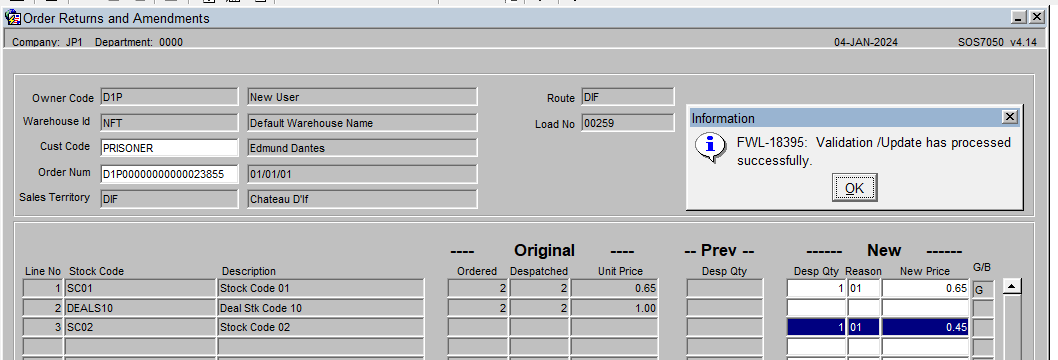Screen dimensions: 1058x360
Task: Click the blue information speech-bubble icon
Action: point(711,148)
